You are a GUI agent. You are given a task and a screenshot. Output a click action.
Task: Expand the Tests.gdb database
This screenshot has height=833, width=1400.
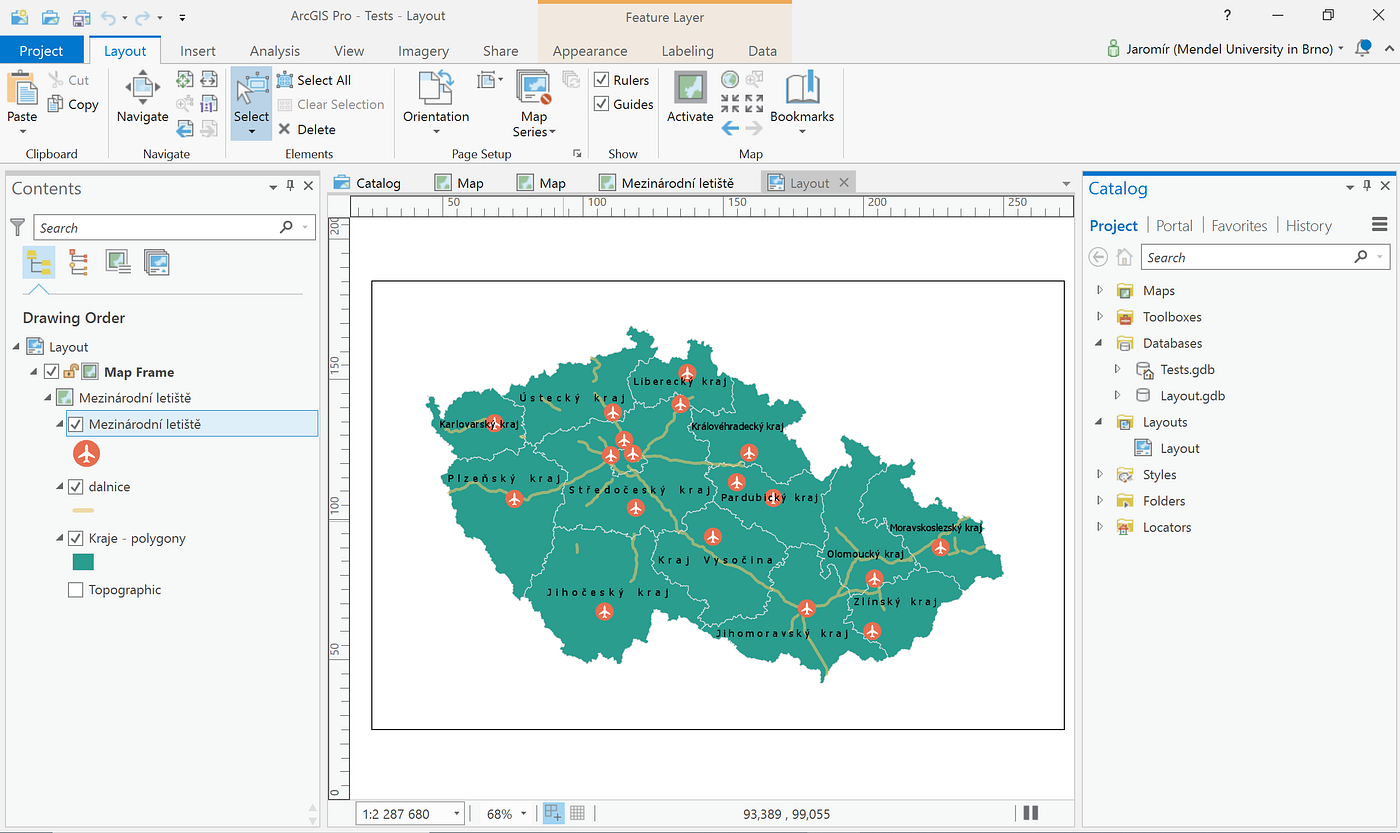pyautogui.click(x=1117, y=369)
